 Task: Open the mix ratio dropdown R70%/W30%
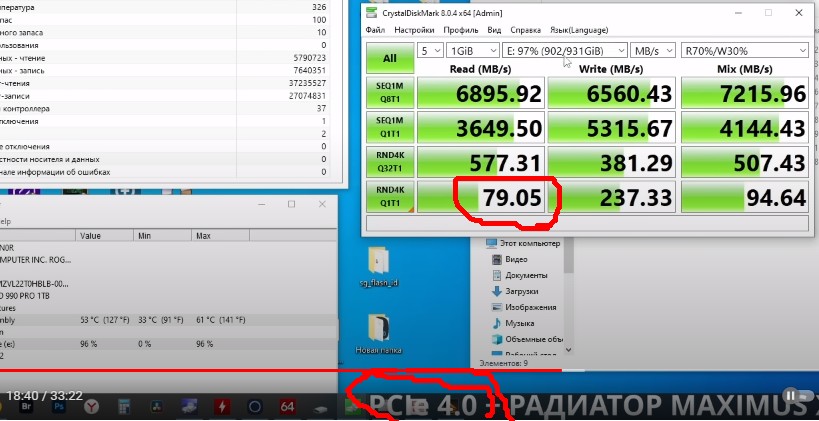click(x=745, y=51)
